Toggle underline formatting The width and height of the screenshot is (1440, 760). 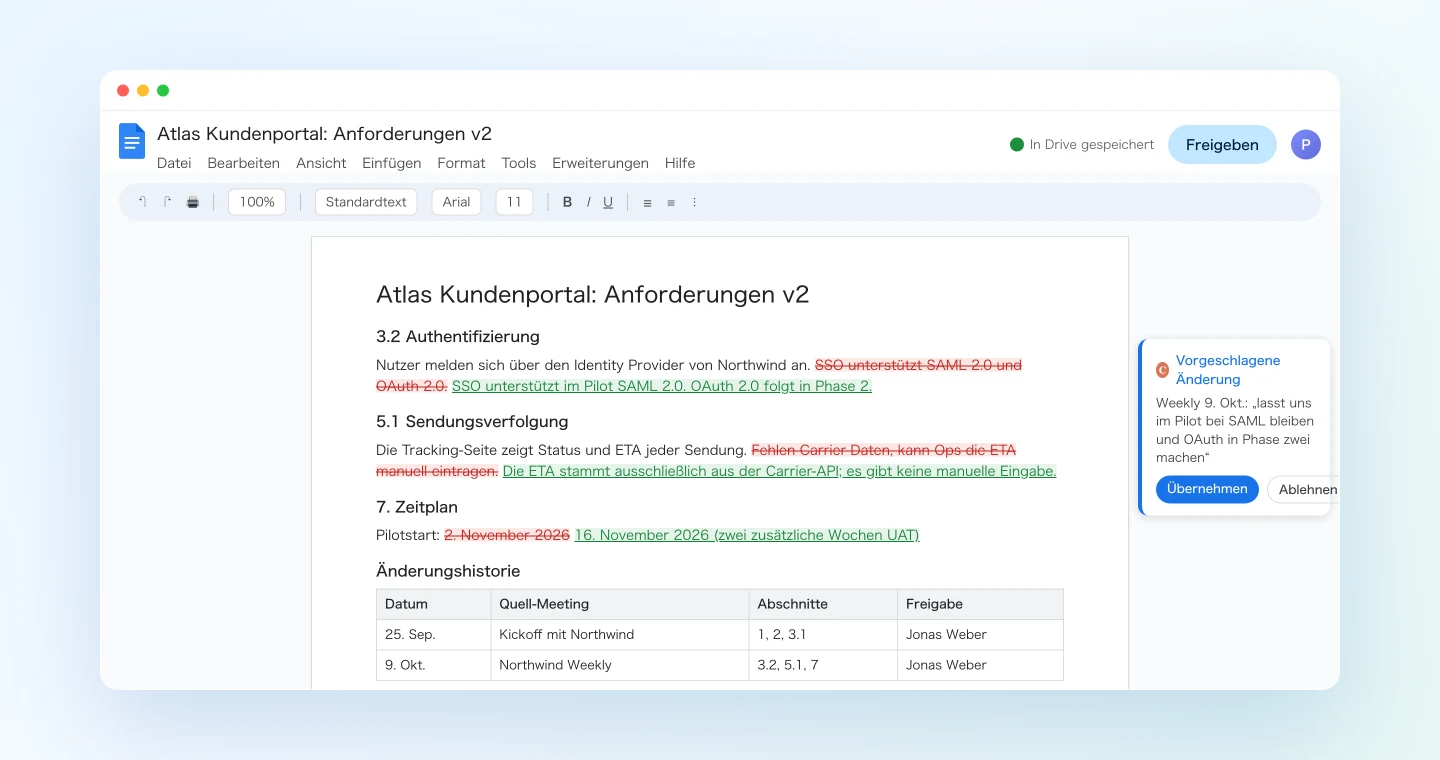point(608,202)
